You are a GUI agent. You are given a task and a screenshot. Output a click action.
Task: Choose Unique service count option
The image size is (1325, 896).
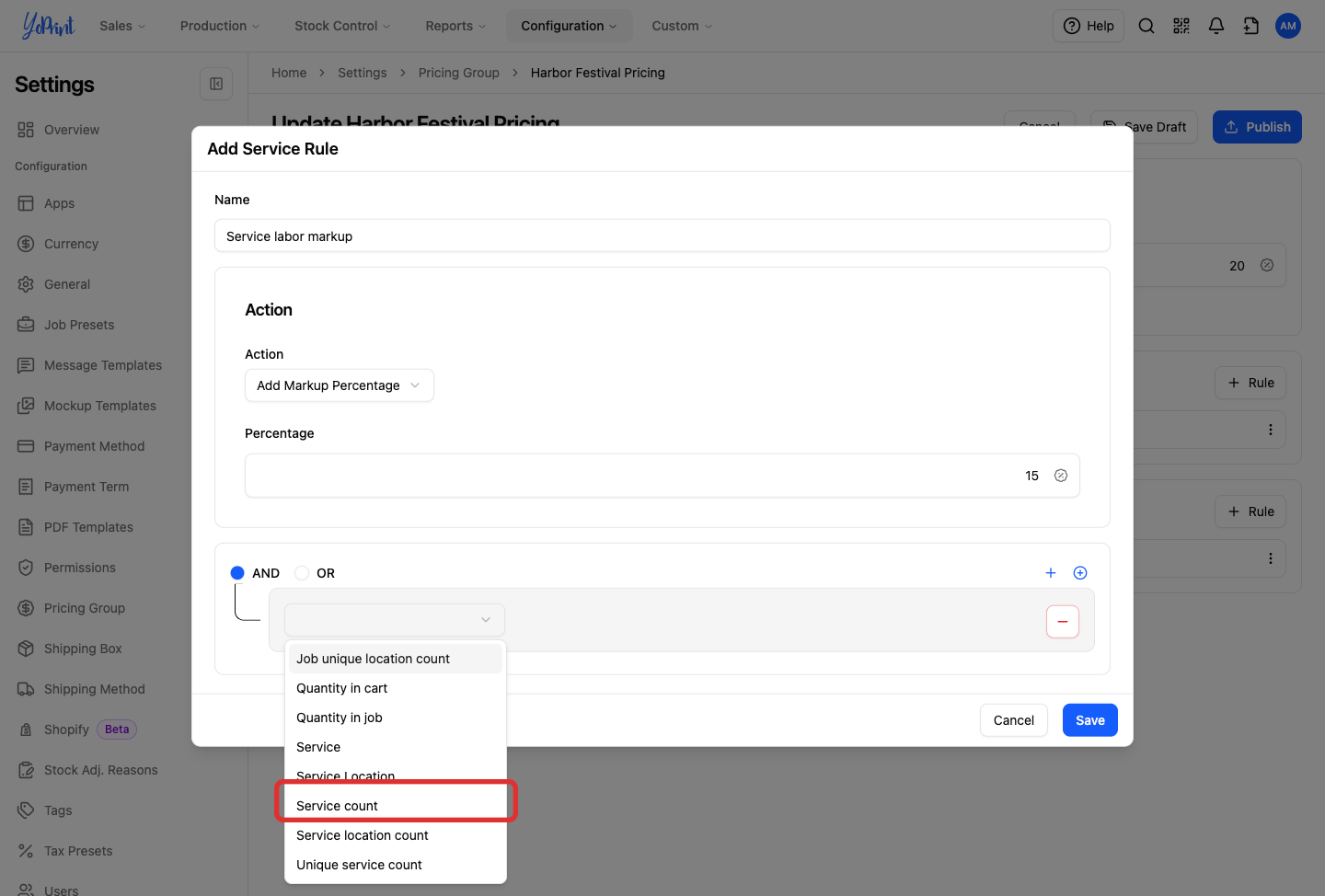click(396, 865)
